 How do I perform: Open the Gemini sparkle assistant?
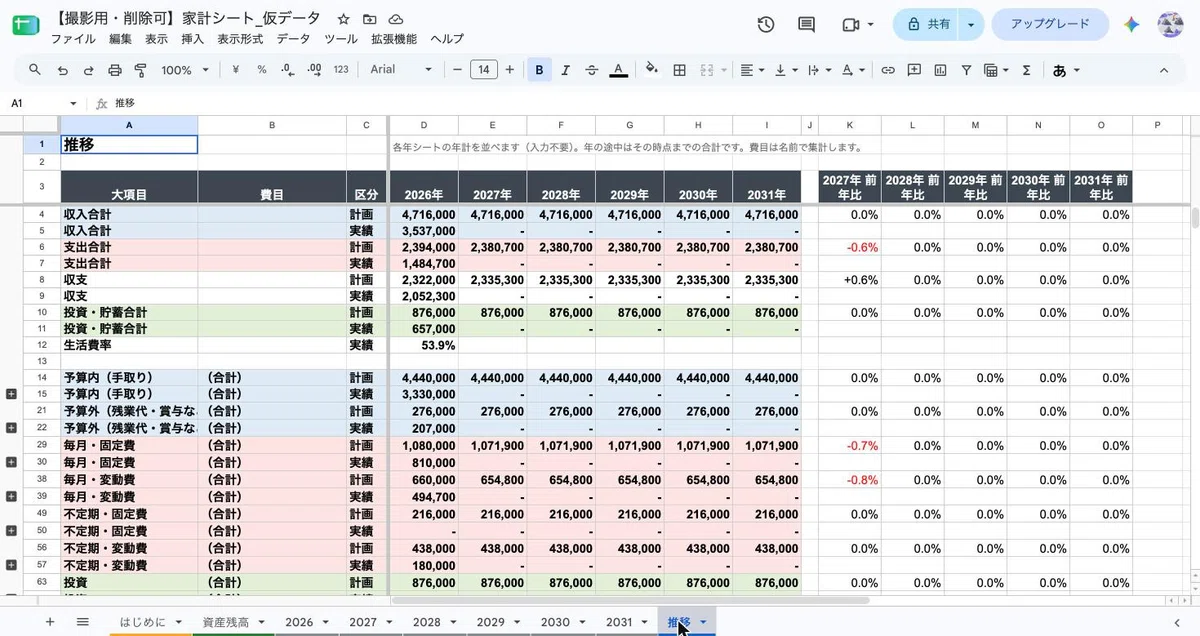point(1132,24)
